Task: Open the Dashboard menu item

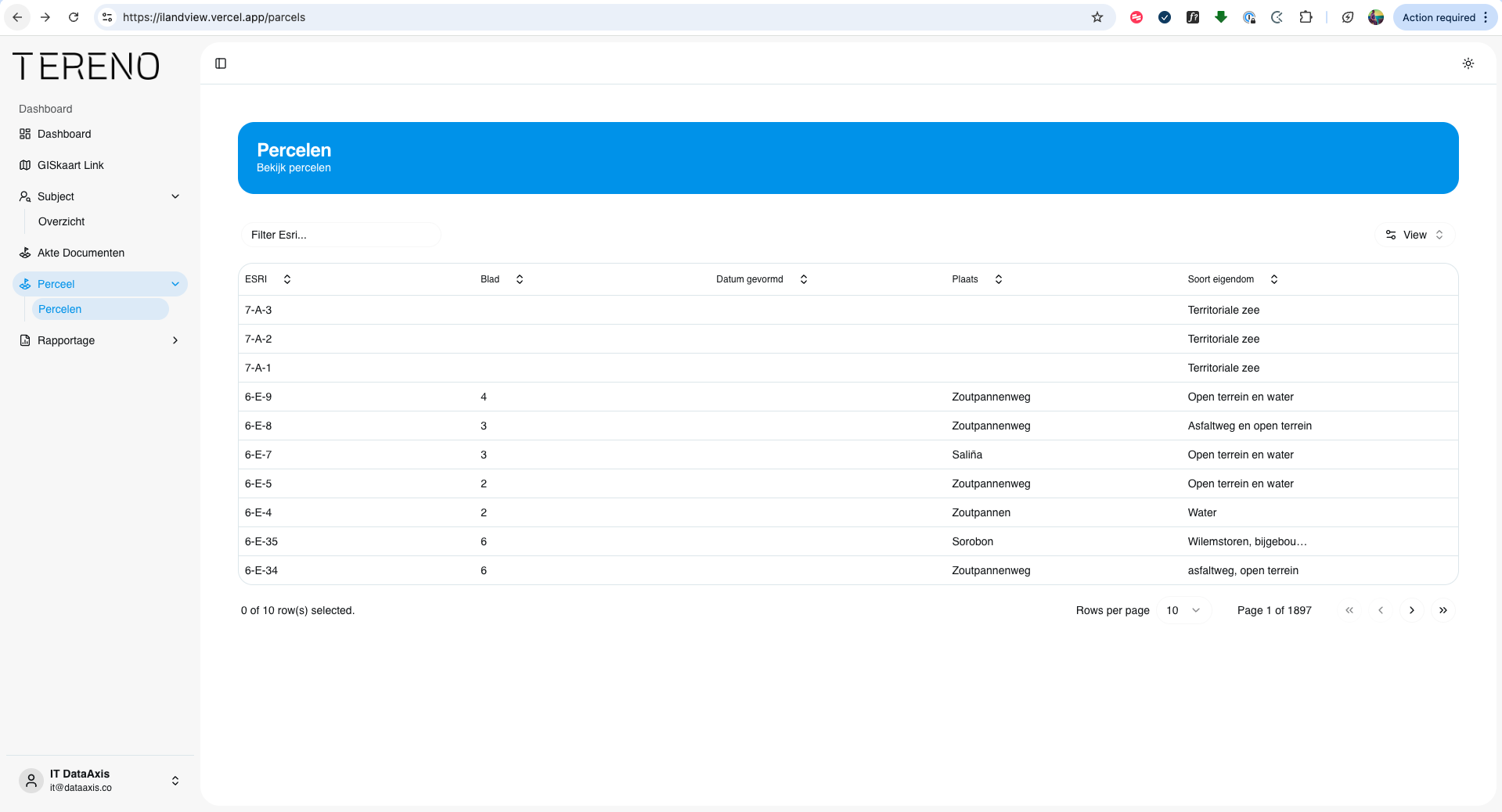Action: (100, 134)
